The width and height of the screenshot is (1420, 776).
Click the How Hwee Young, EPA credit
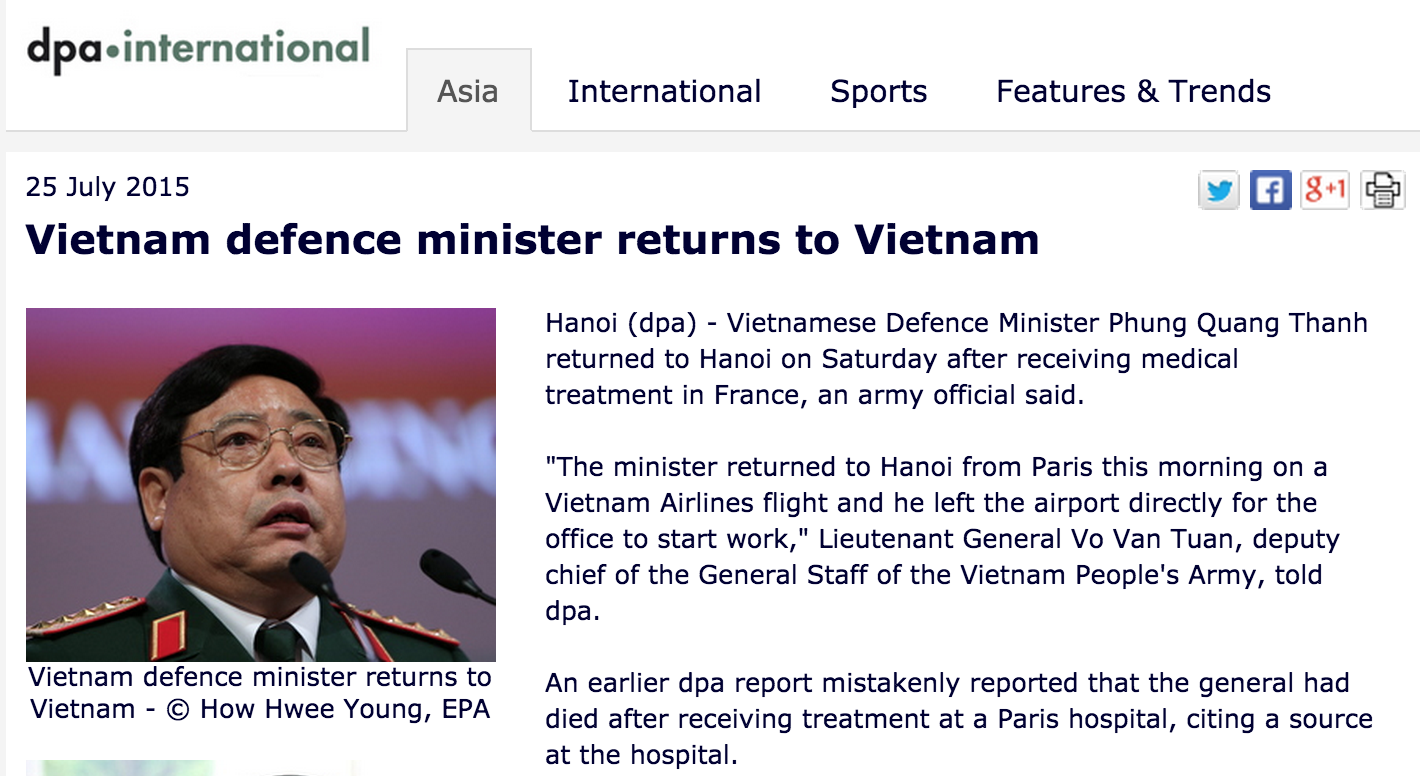345,709
